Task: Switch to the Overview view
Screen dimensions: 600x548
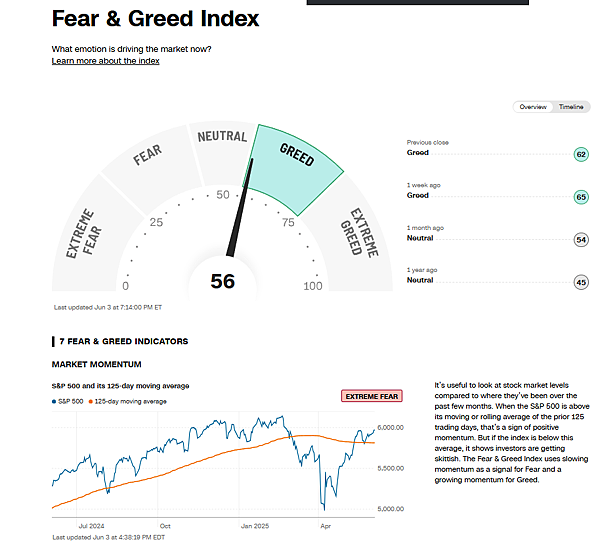Action: (x=533, y=107)
